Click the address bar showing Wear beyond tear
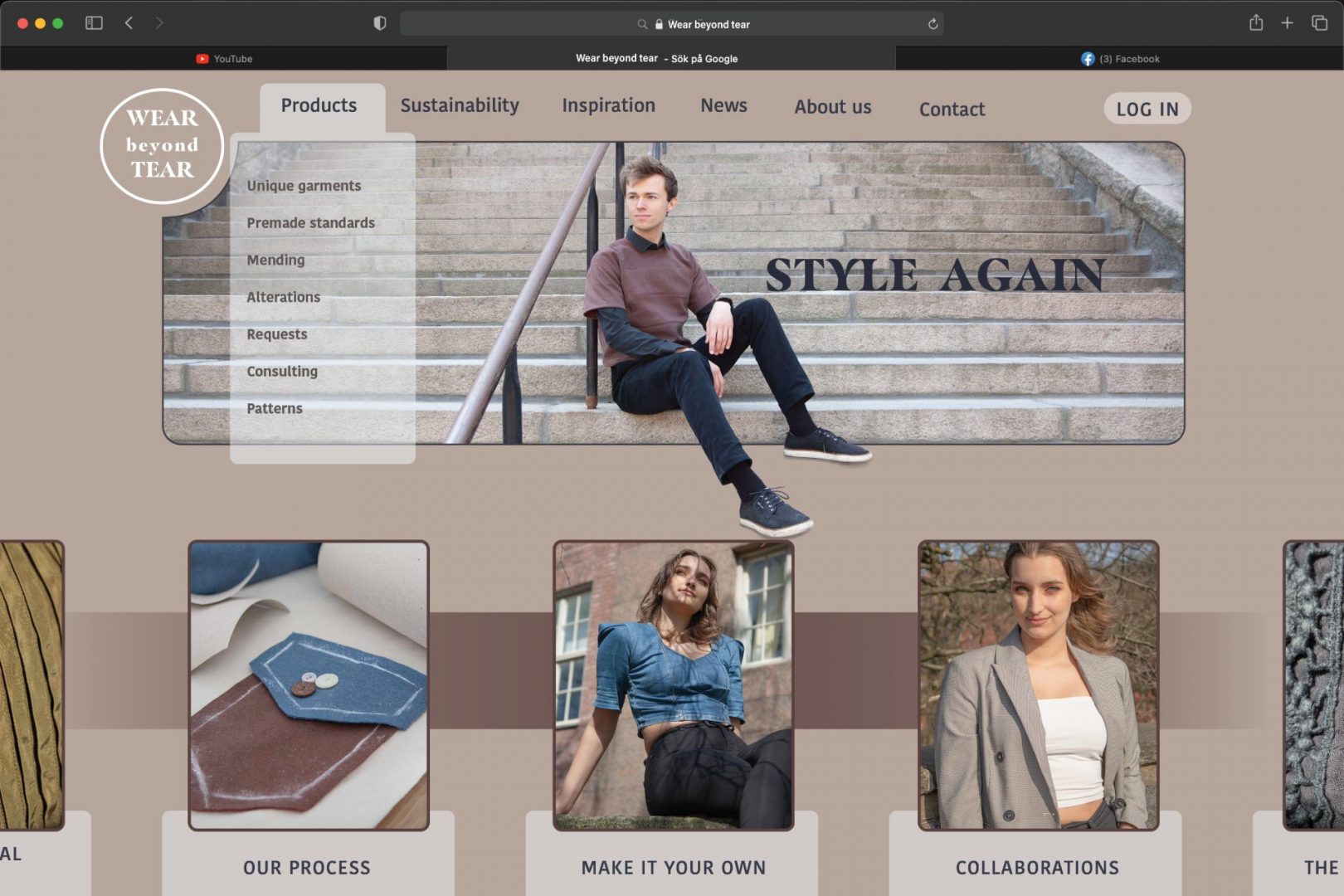Image resolution: width=1344 pixels, height=896 pixels. [672, 24]
